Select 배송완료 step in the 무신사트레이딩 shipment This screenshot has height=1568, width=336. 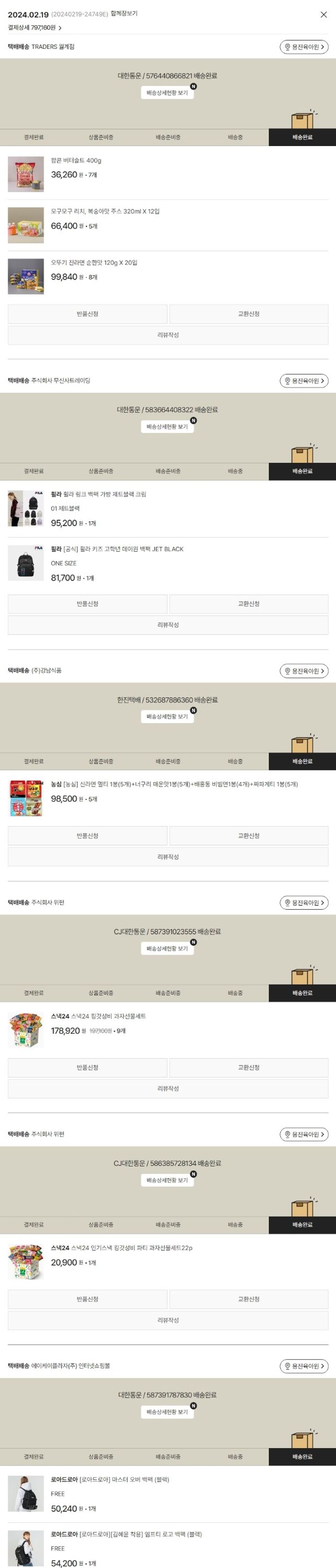[302, 471]
